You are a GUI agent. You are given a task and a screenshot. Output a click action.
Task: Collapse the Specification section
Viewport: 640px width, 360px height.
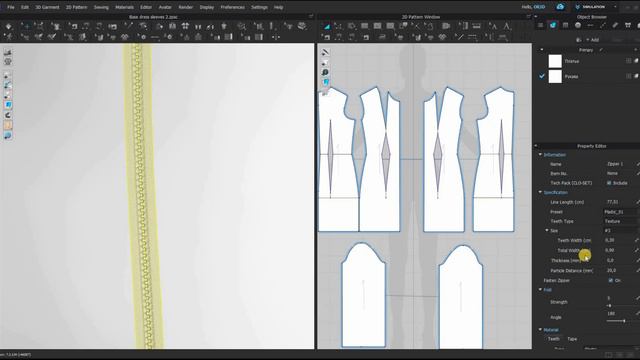(x=540, y=192)
